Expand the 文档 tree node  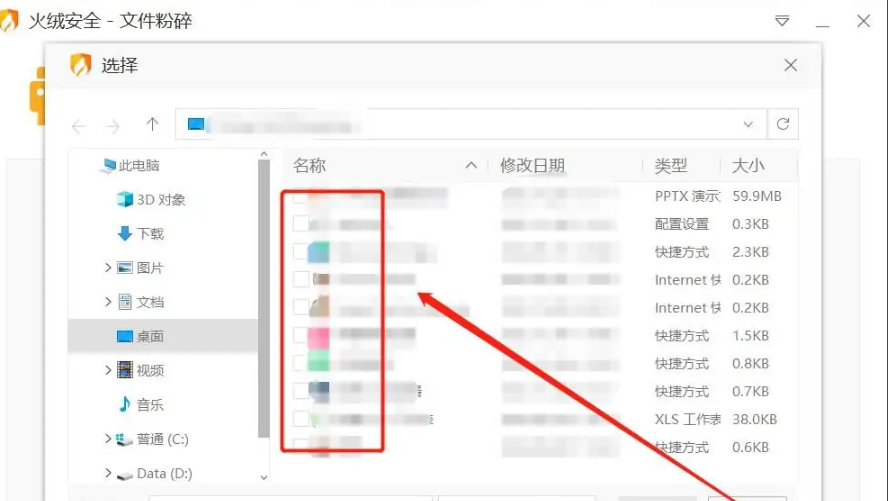108,302
